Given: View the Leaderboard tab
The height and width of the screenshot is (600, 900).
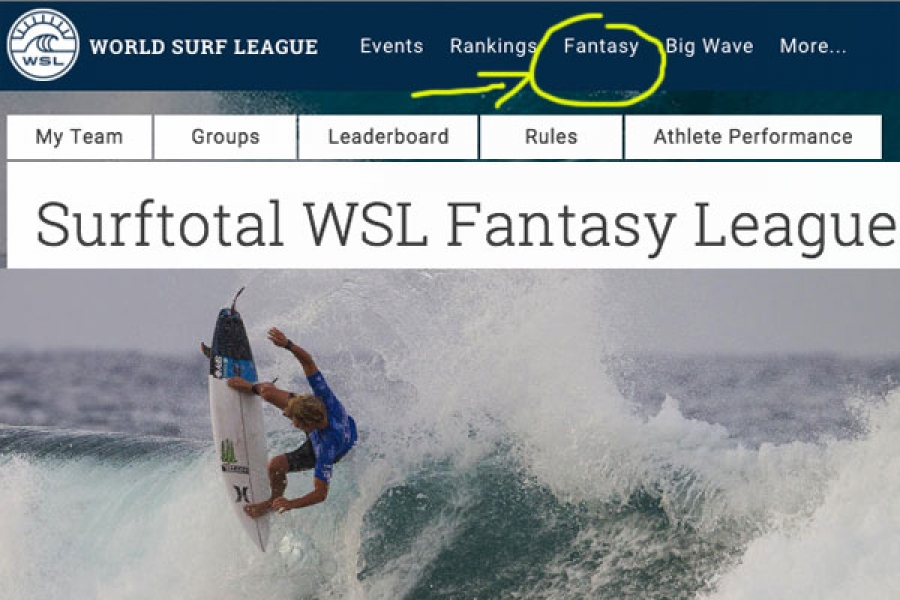Looking at the screenshot, I should (x=389, y=137).
